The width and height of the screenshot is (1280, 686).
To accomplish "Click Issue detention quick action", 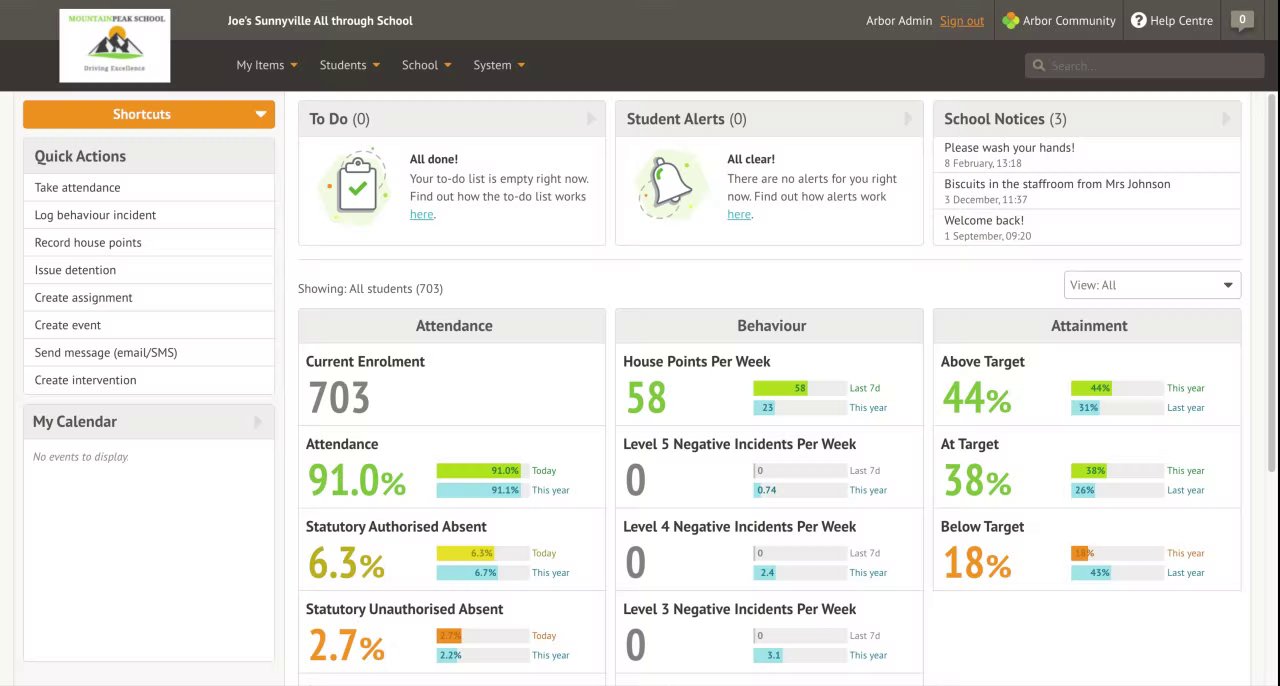I will 149,270.
